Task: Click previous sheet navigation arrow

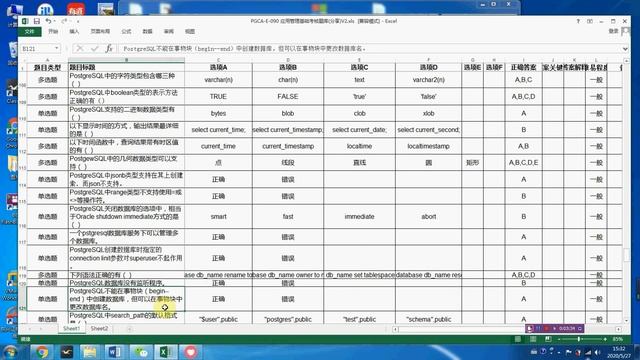Action: 30,329
